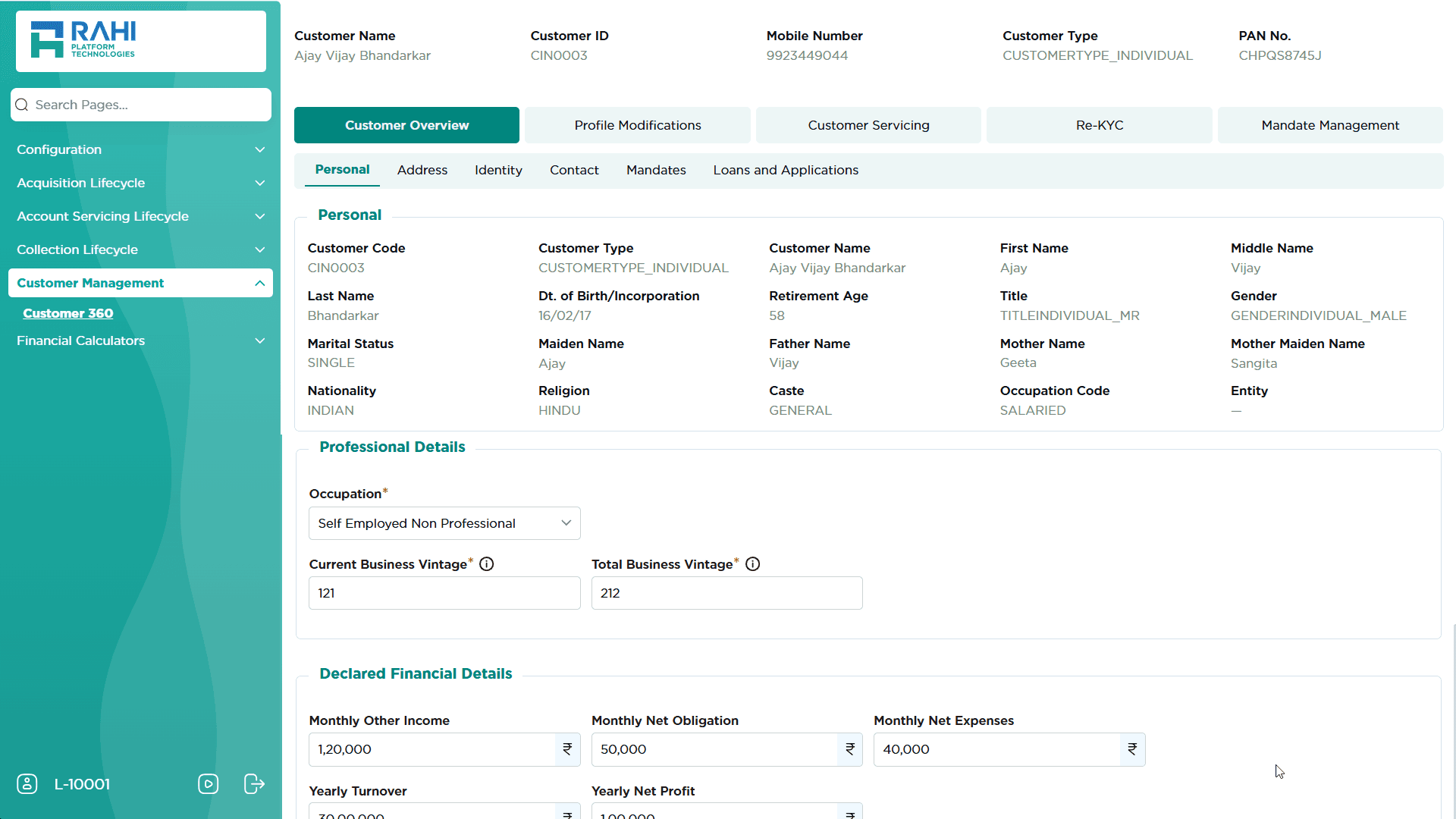This screenshot has width=1456, height=819.
Task: Expand Financial Calculators sidebar section
Action: (140, 340)
